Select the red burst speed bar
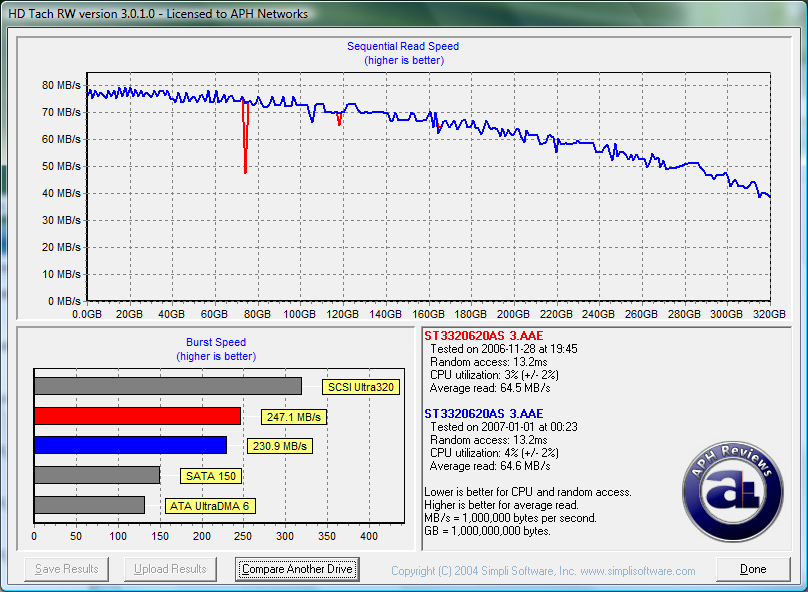The height and width of the screenshot is (592, 808). 137,416
